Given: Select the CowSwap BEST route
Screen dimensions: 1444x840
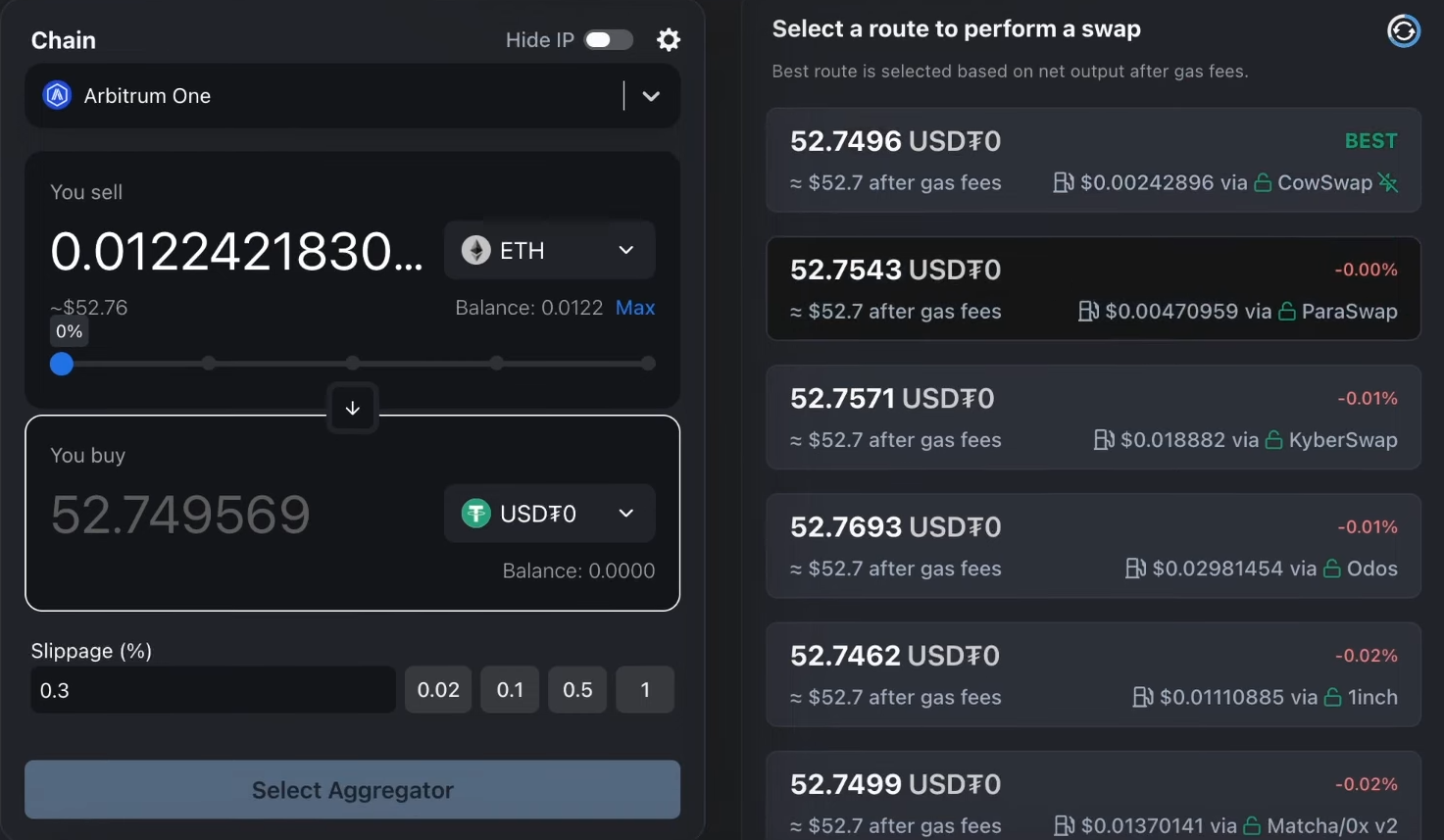Looking at the screenshot, I should tap(1093, 161).
